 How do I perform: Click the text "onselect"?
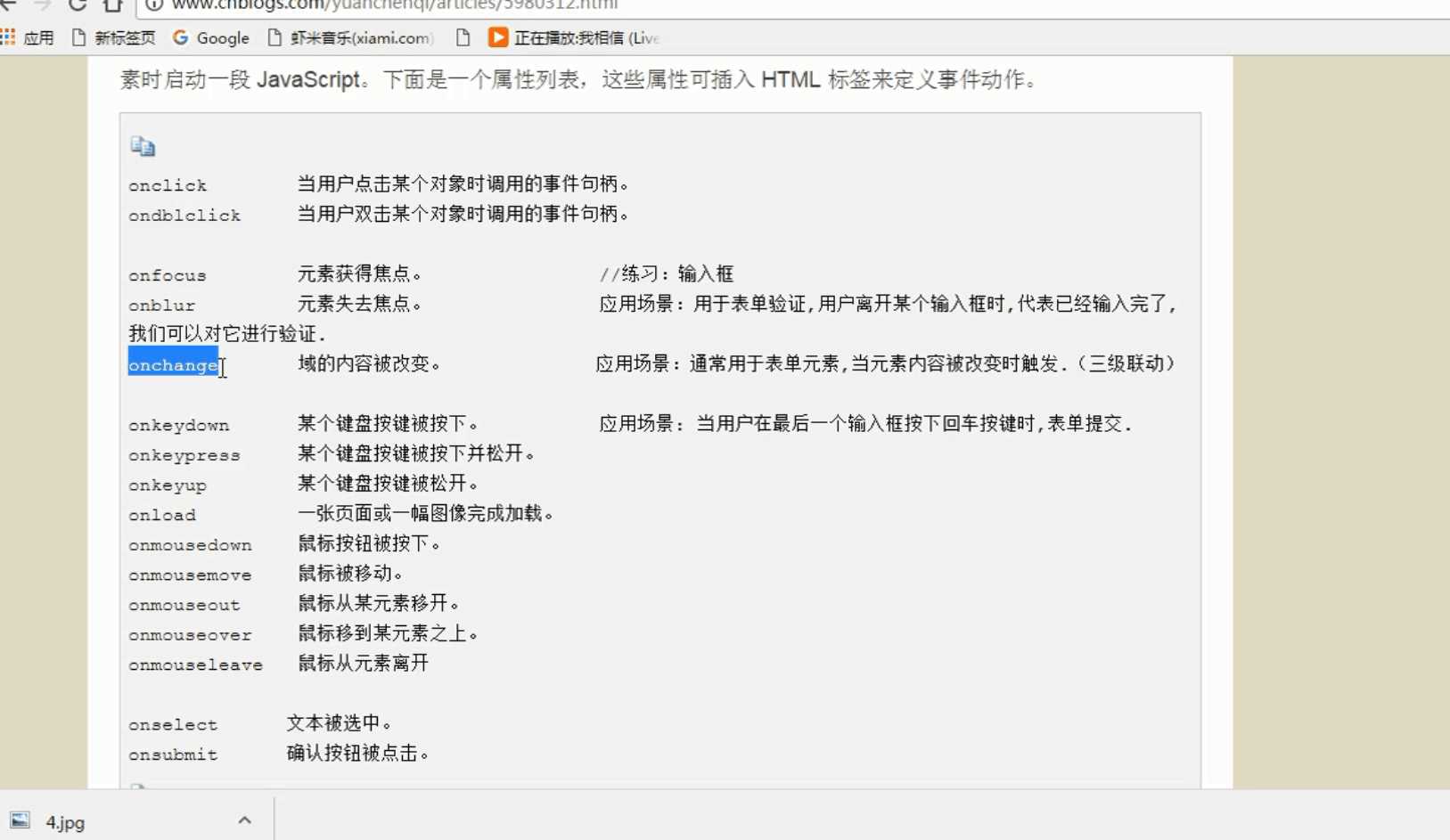[173, 725]
